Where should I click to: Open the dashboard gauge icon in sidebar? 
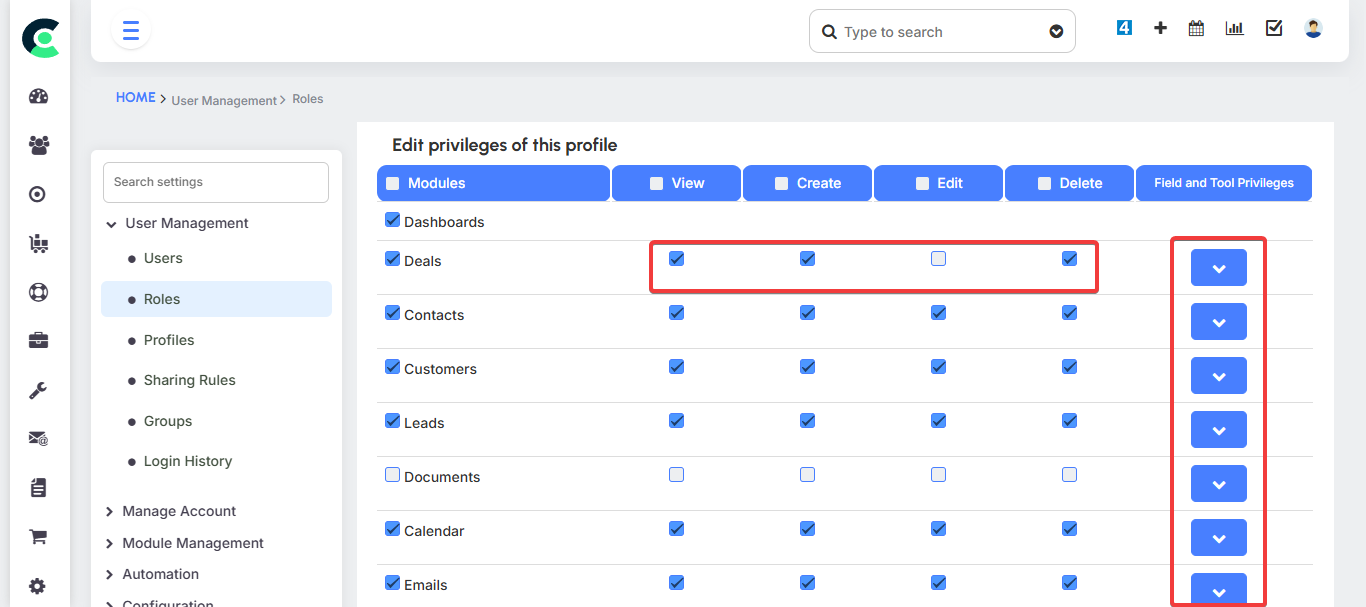39,96
